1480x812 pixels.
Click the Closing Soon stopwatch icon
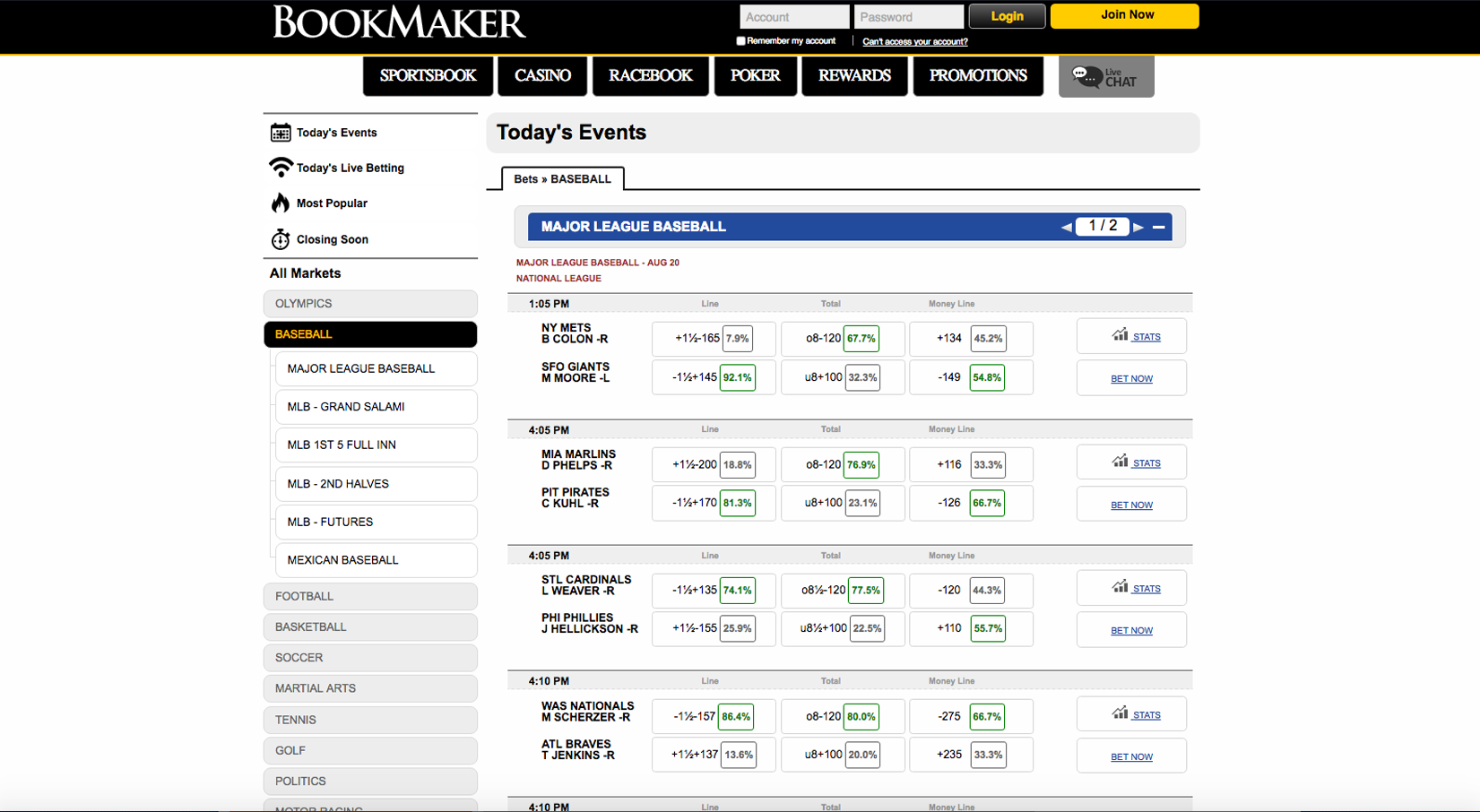point(281,239)
